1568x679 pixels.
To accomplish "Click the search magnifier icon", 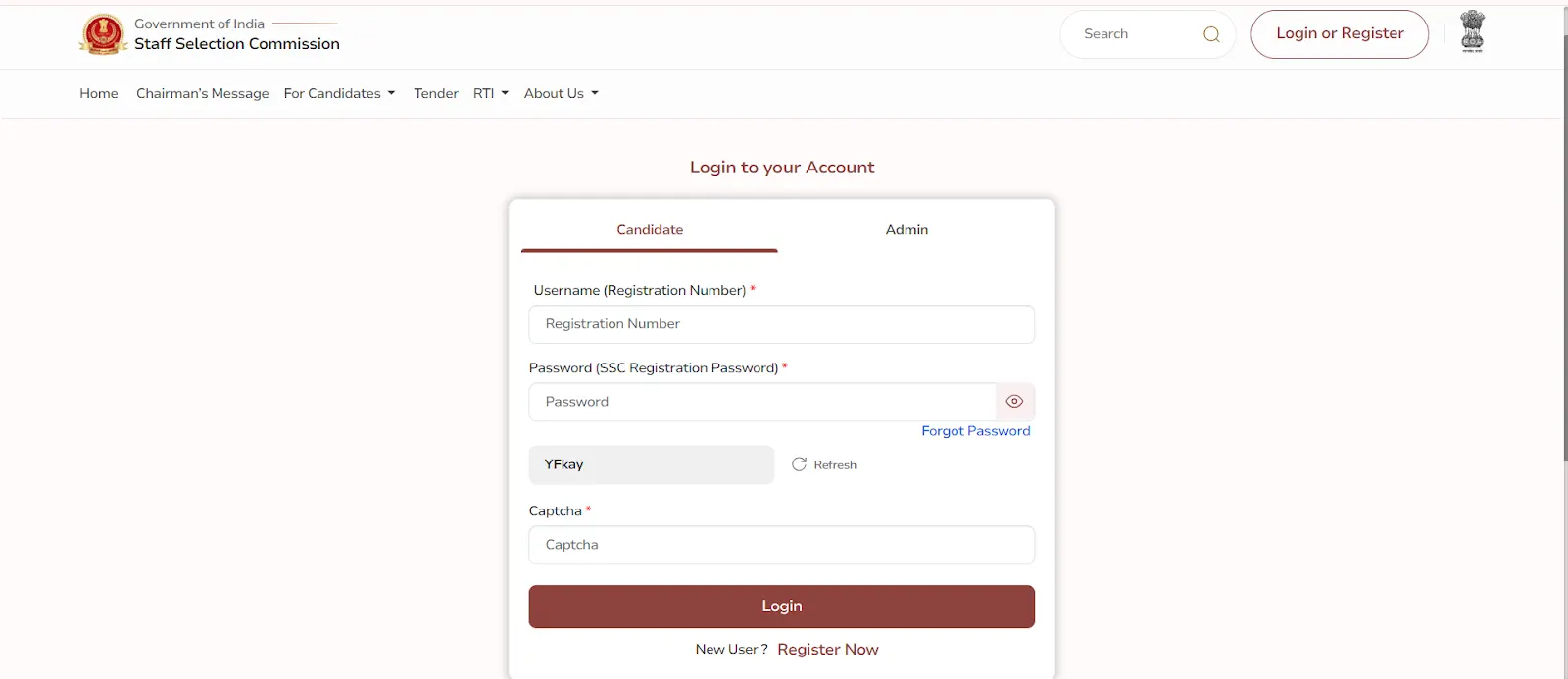I will (x=1211, y=33).
